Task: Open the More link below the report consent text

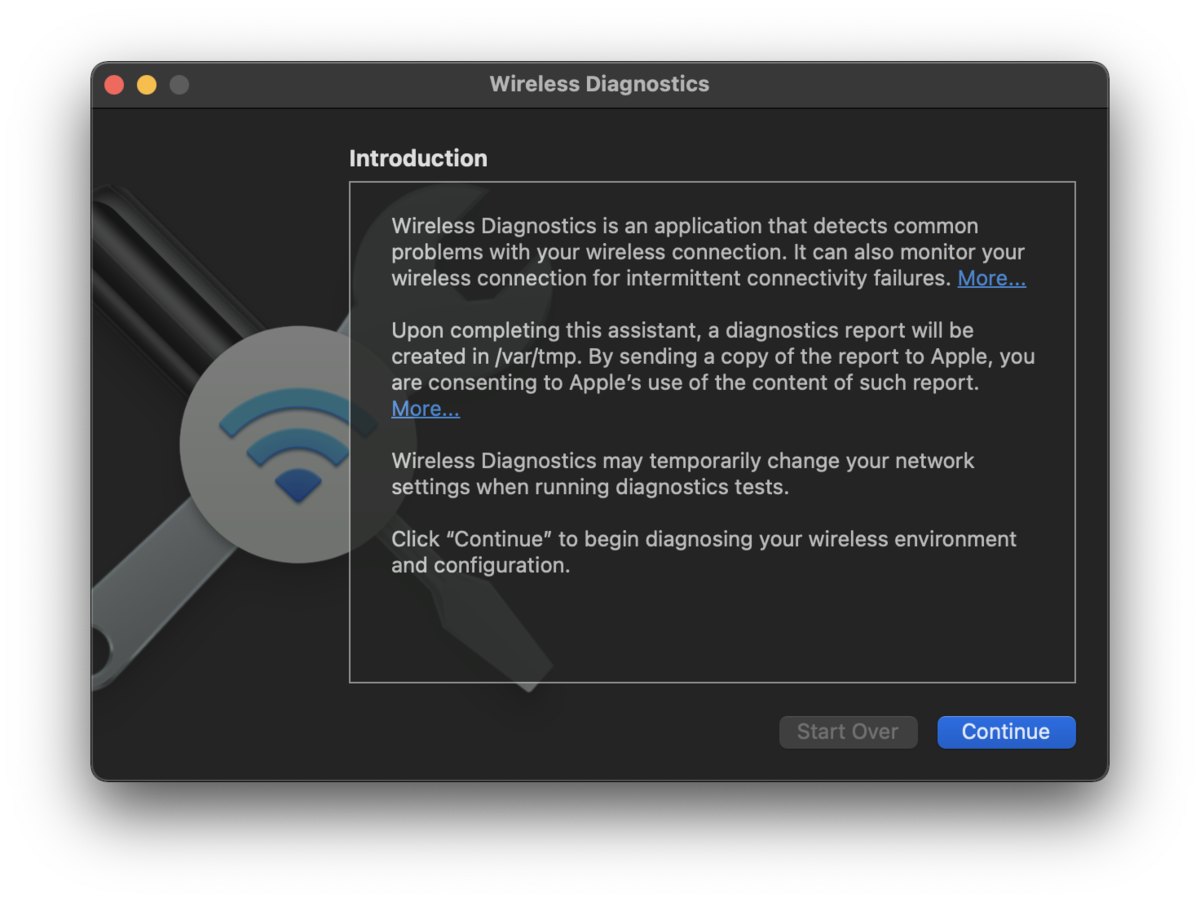Action: [426, 409]
